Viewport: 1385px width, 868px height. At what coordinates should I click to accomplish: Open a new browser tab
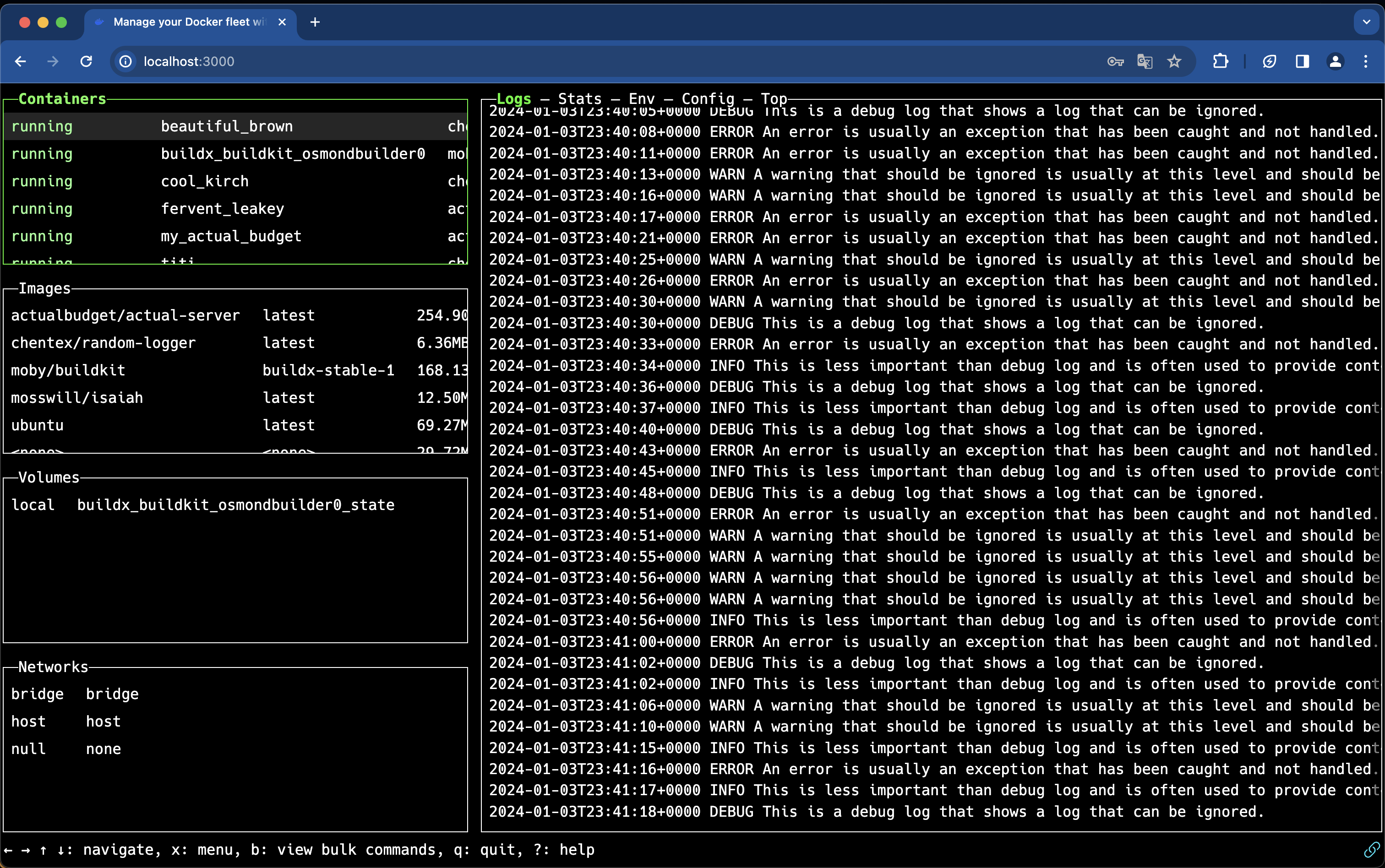click(x=315, y=22)
